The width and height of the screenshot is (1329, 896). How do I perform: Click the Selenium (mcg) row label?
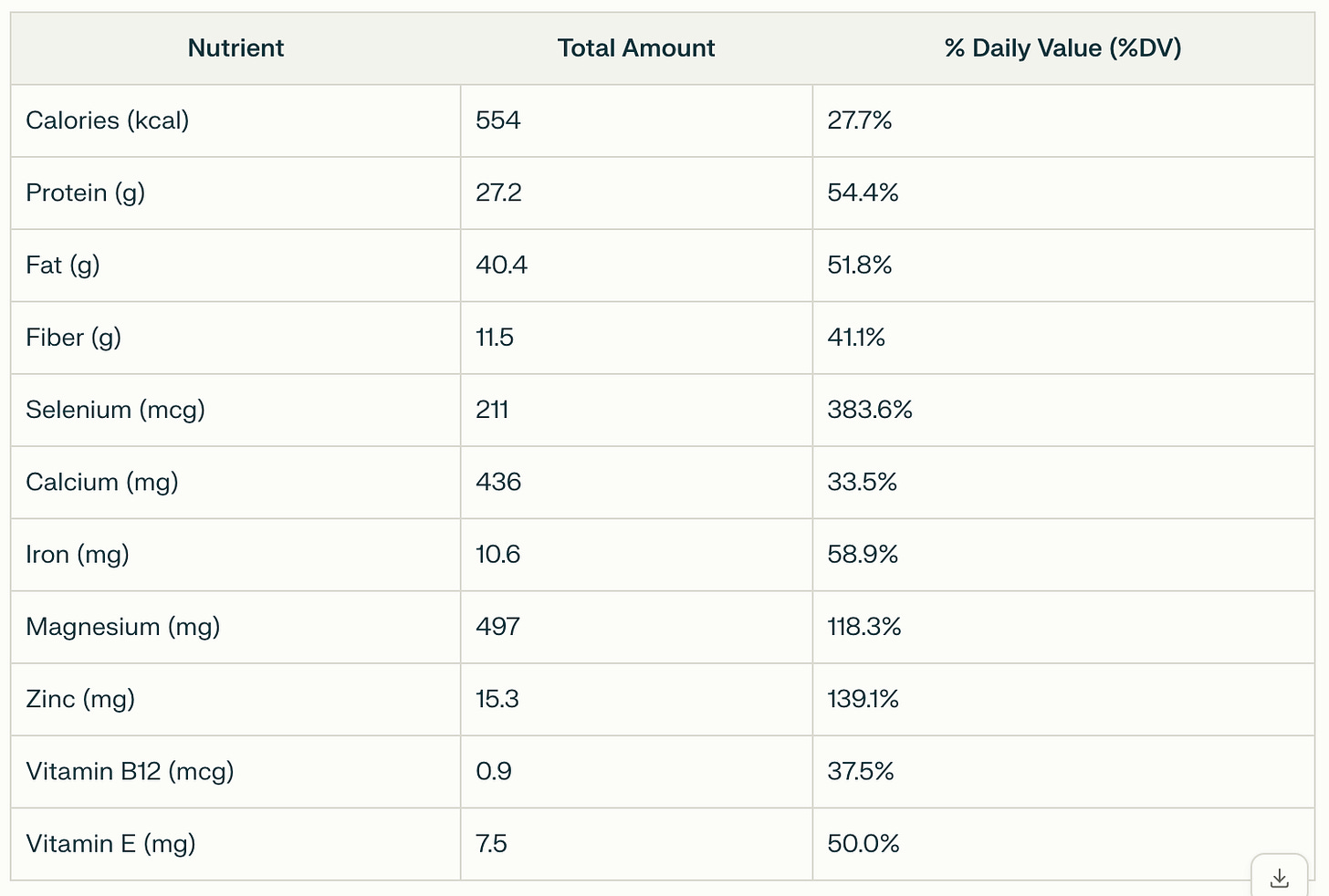pyautogui.click(x=115, y=410)
